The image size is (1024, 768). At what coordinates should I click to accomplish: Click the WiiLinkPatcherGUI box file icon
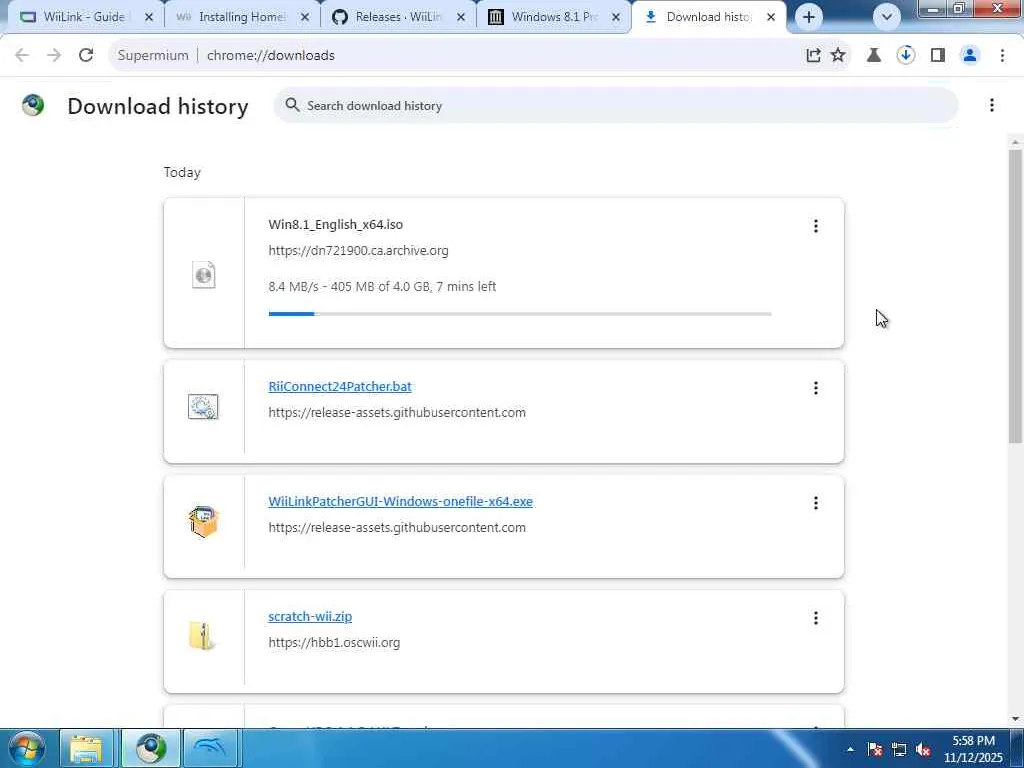click(203, 522)
